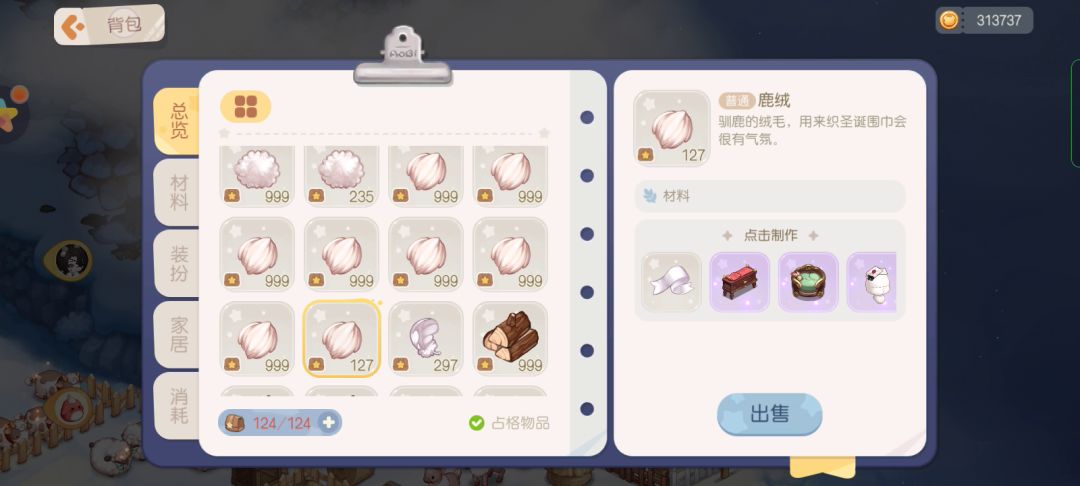Screen dimensions: 1080x486
Task: Select the fluffy wool item with 235
Action: (342, 176)
